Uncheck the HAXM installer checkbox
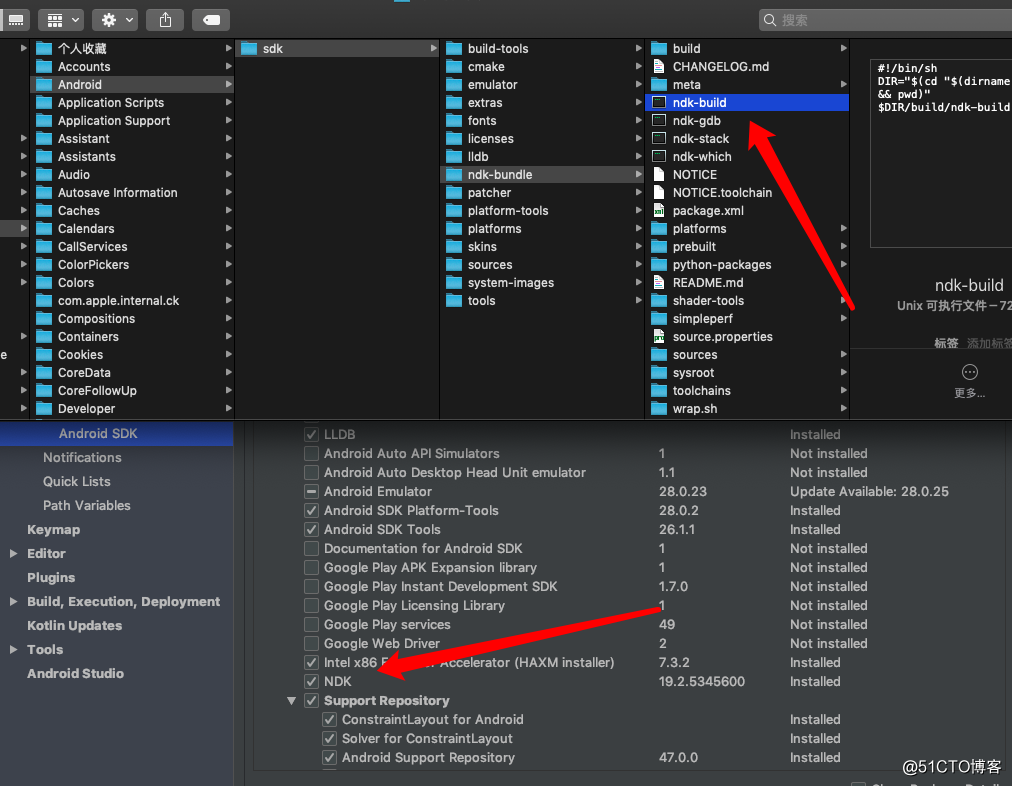This screenshot has width=1012, height=786. (x=311, y=662)
